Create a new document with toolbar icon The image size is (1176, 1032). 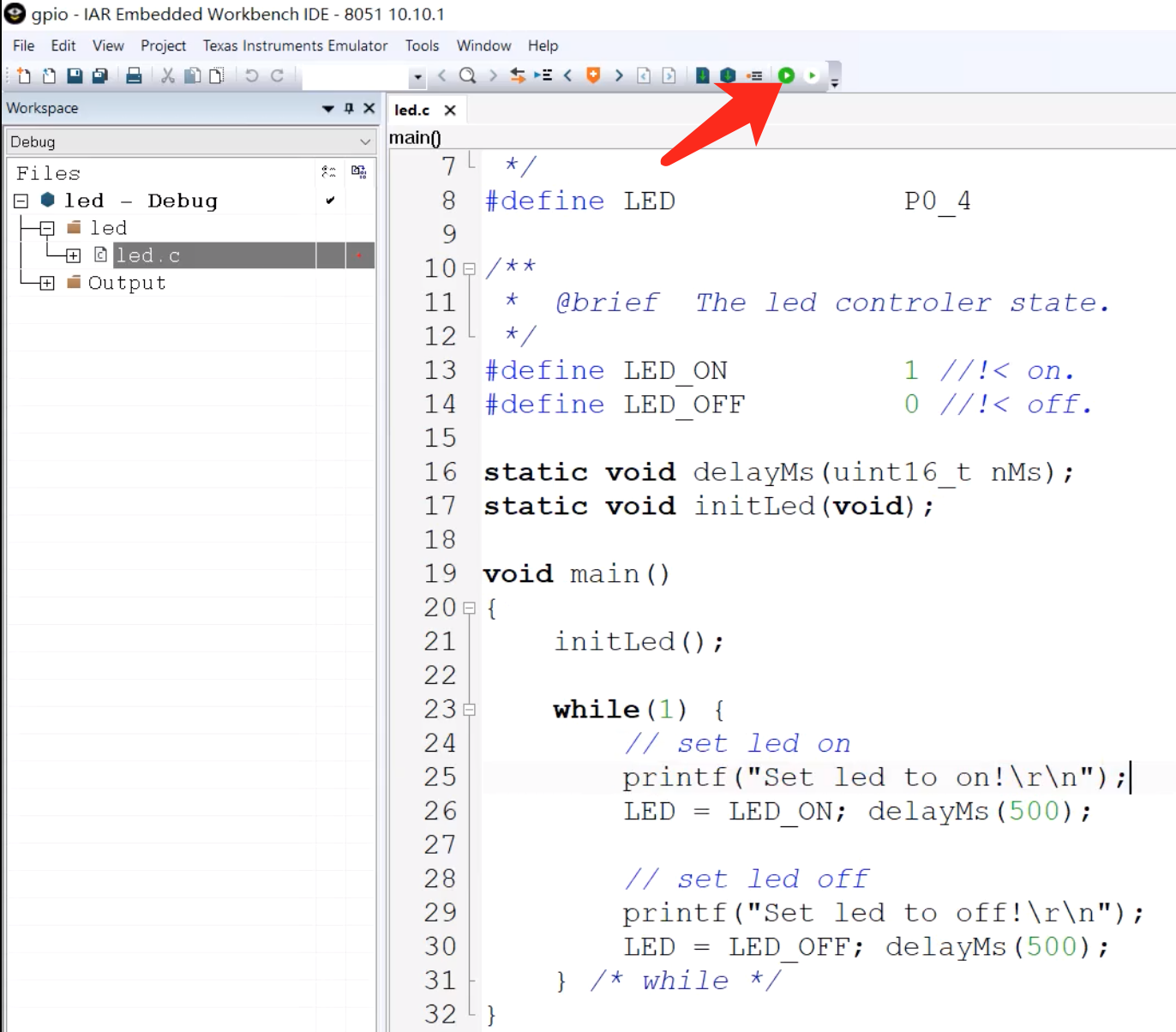[23, 75]
